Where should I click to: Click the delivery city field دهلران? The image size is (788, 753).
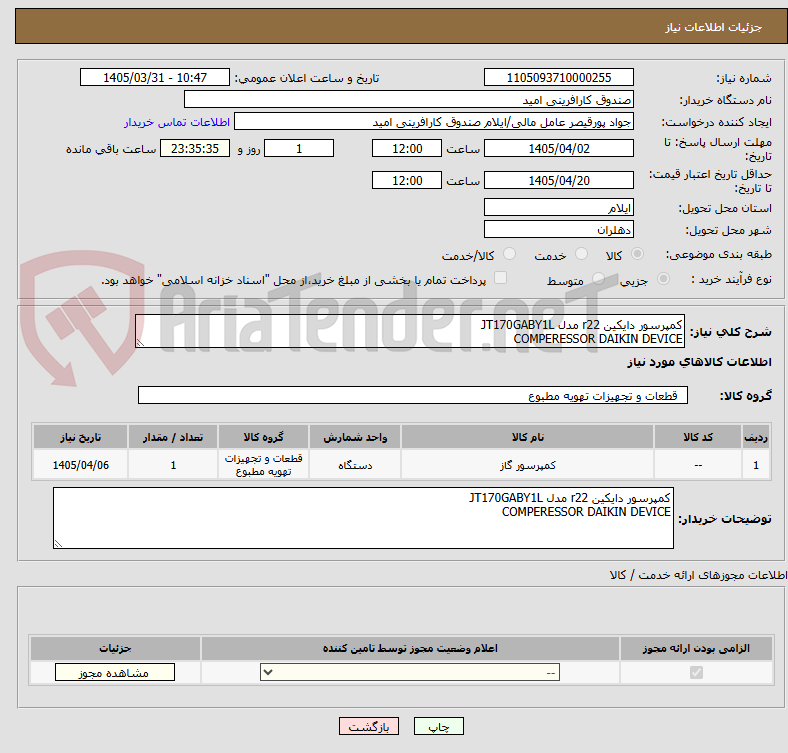pos(558,229)
